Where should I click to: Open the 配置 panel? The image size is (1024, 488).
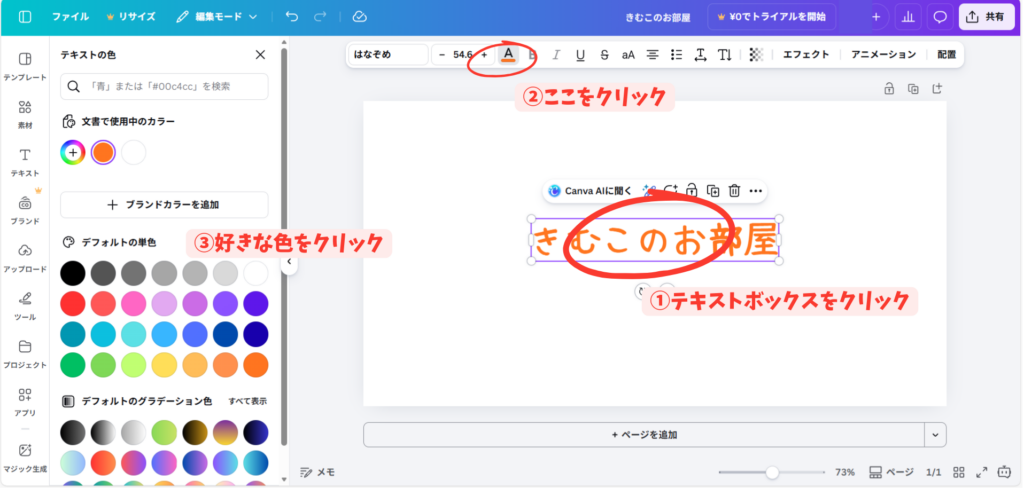tap(946, 55)
